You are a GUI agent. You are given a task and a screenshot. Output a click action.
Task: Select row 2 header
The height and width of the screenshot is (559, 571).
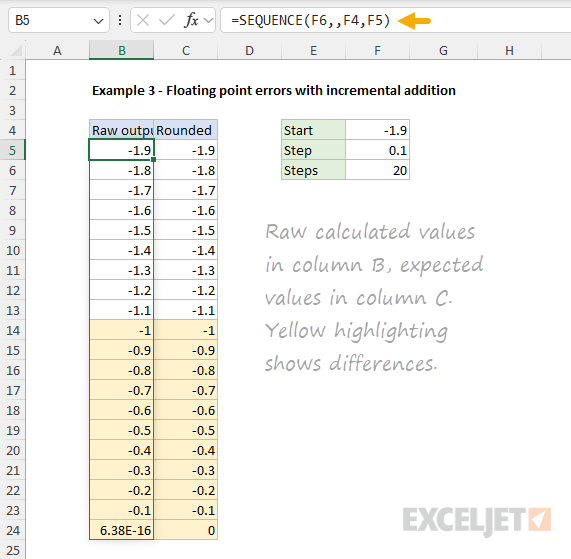(x=13, y=90)
